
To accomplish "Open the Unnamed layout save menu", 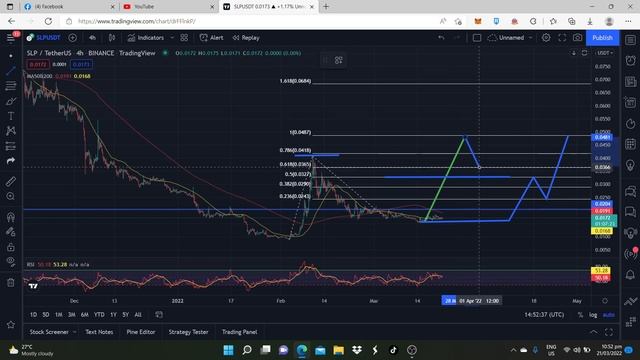I will pyautogui.click(x=506, y=38).
